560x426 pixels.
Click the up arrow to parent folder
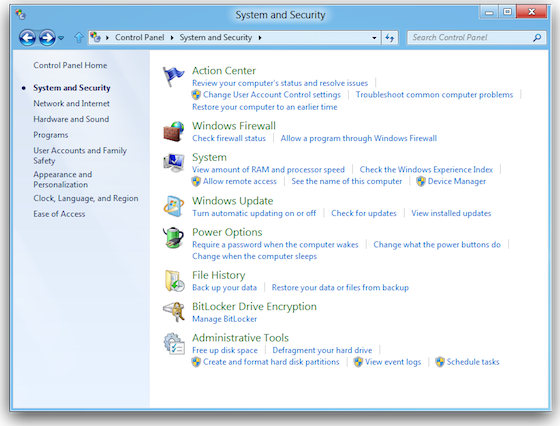pos(79,37)
